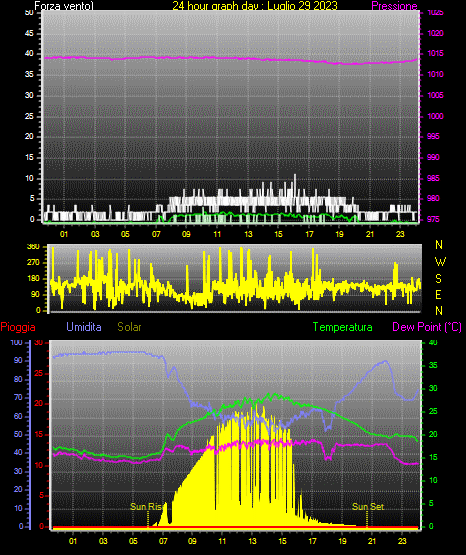This screenshot has height=555, width=466.
Task: Click the Forza vento axis title
Action: click(x=64, y=6)
